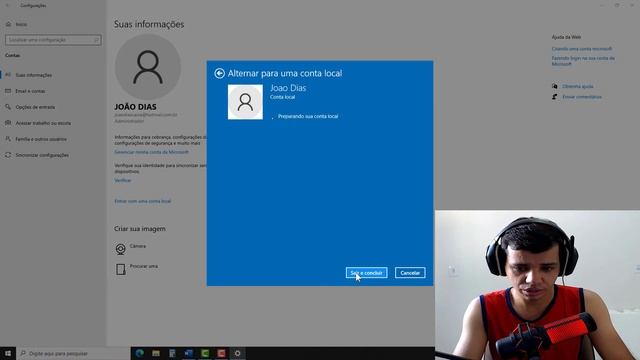The image size is (640, 360).
Task: Open the blue Word icon on the taskbar
Action: (x=189, y=353)
